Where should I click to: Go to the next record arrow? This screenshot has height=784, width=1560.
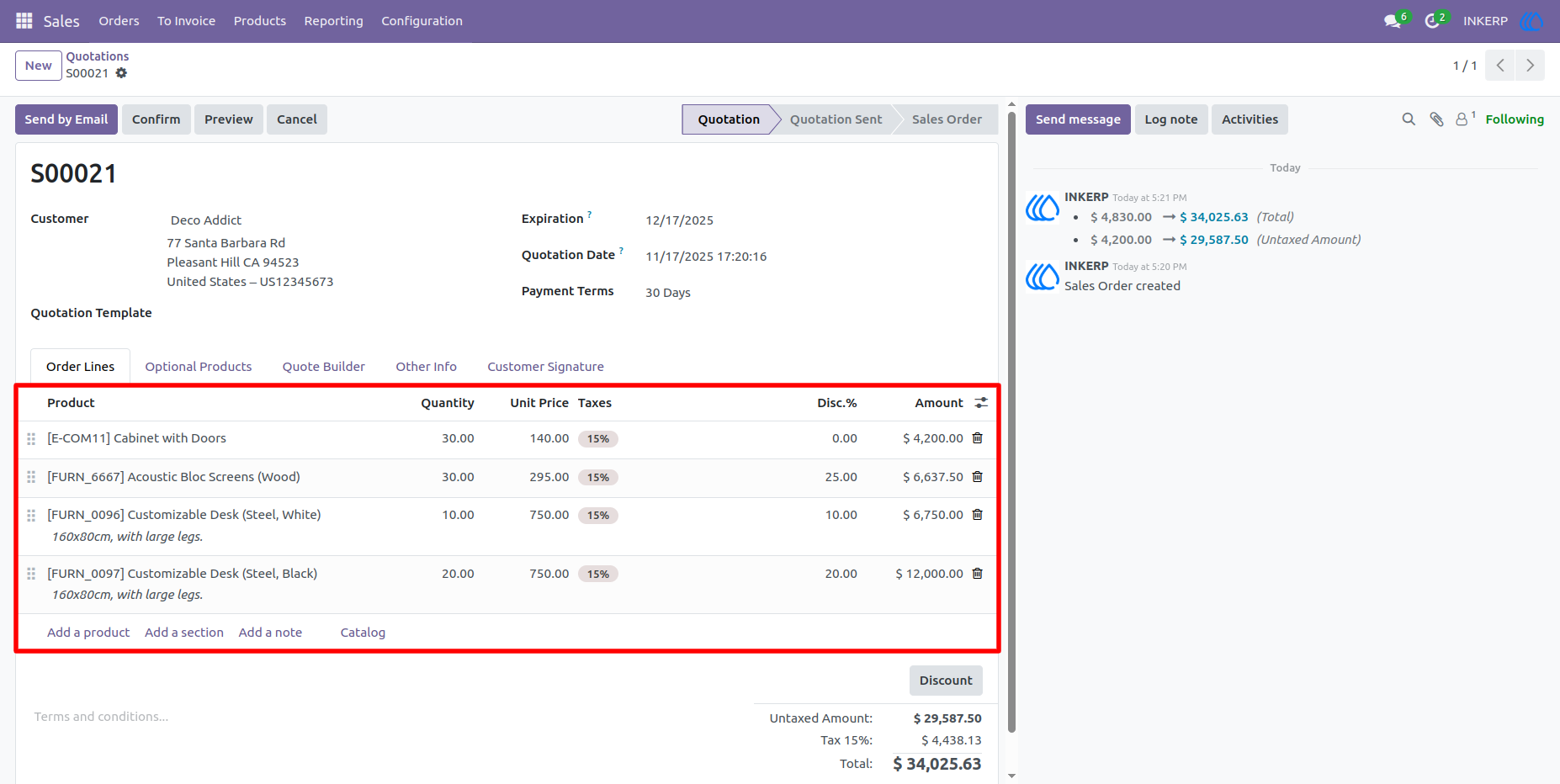pos(1530,66)
